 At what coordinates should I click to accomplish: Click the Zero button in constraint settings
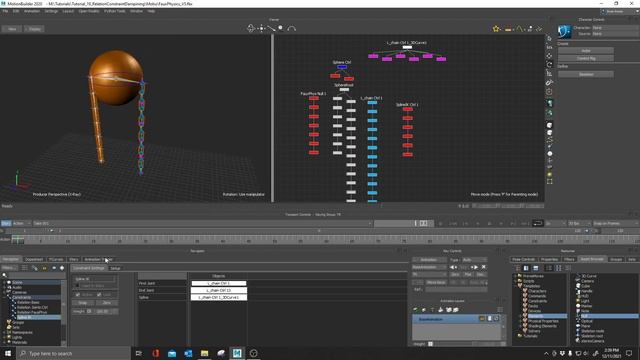click(107, 303)
